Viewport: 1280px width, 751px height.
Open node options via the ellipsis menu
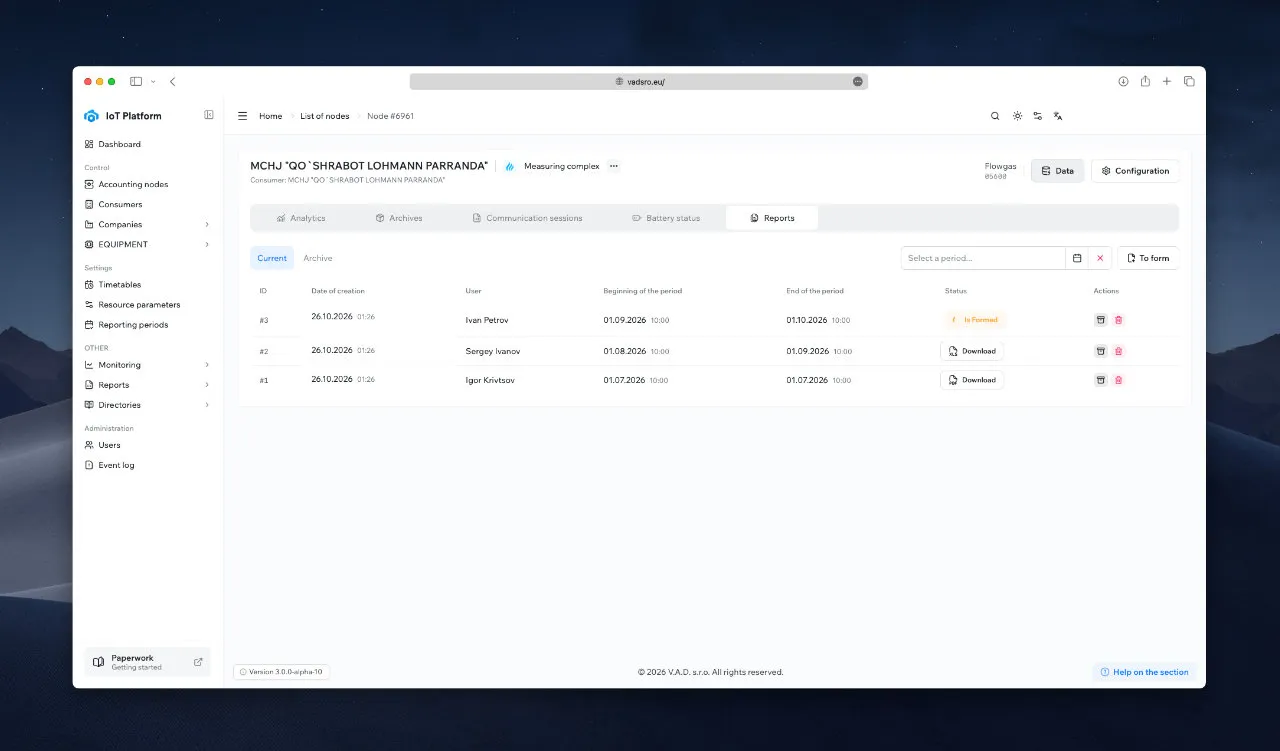(613, 166)
